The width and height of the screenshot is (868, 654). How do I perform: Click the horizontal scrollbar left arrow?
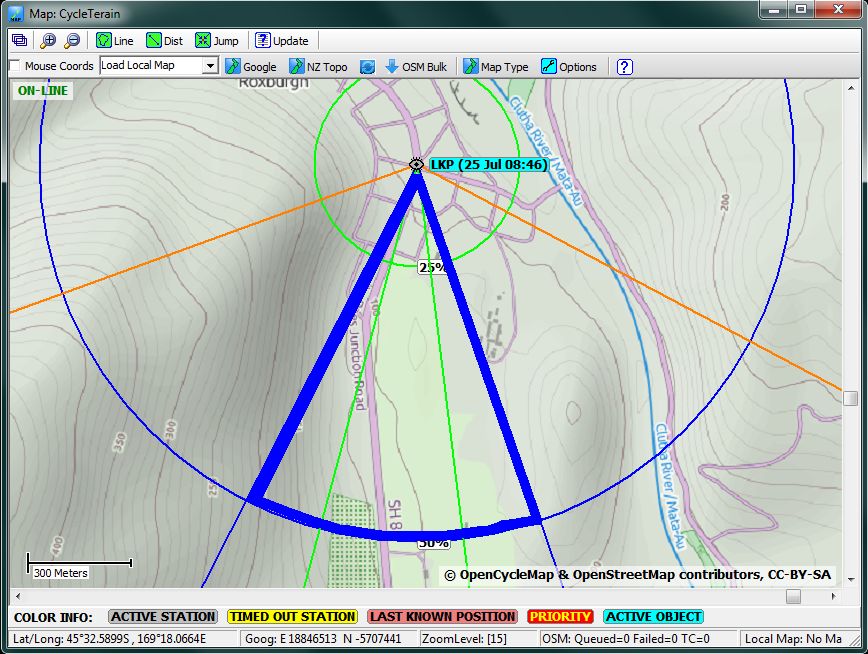pos(19,596)
